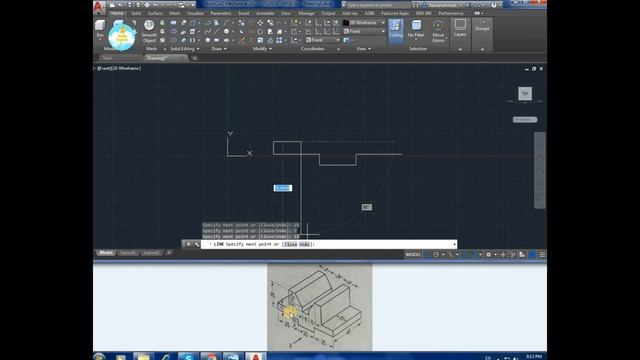Toggle MODEL space status button

pyautogui.click(x=413, y=255)
